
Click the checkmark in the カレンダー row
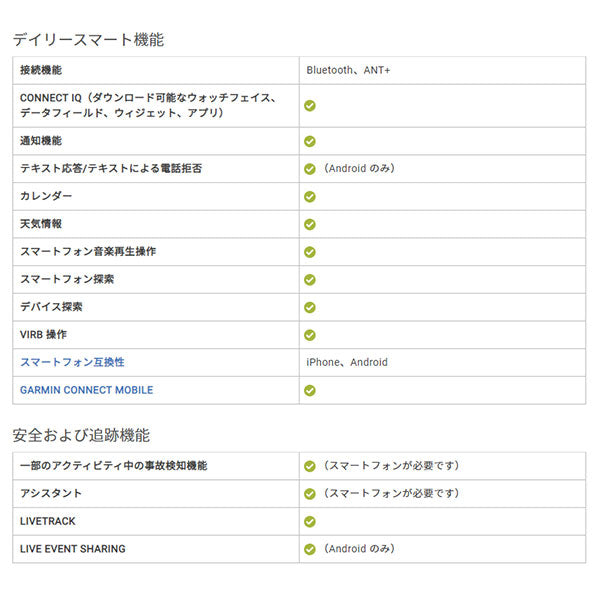[310, 196]
